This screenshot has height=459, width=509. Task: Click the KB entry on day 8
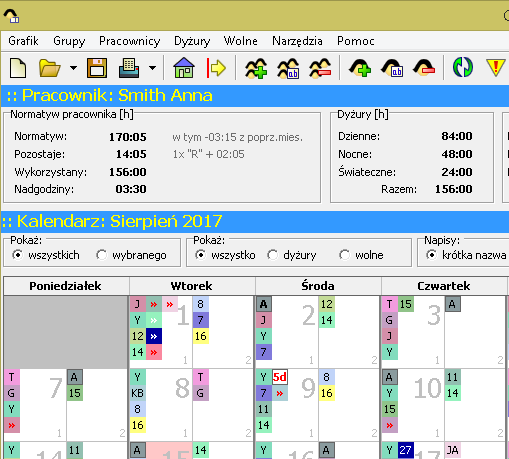point(137,393)
